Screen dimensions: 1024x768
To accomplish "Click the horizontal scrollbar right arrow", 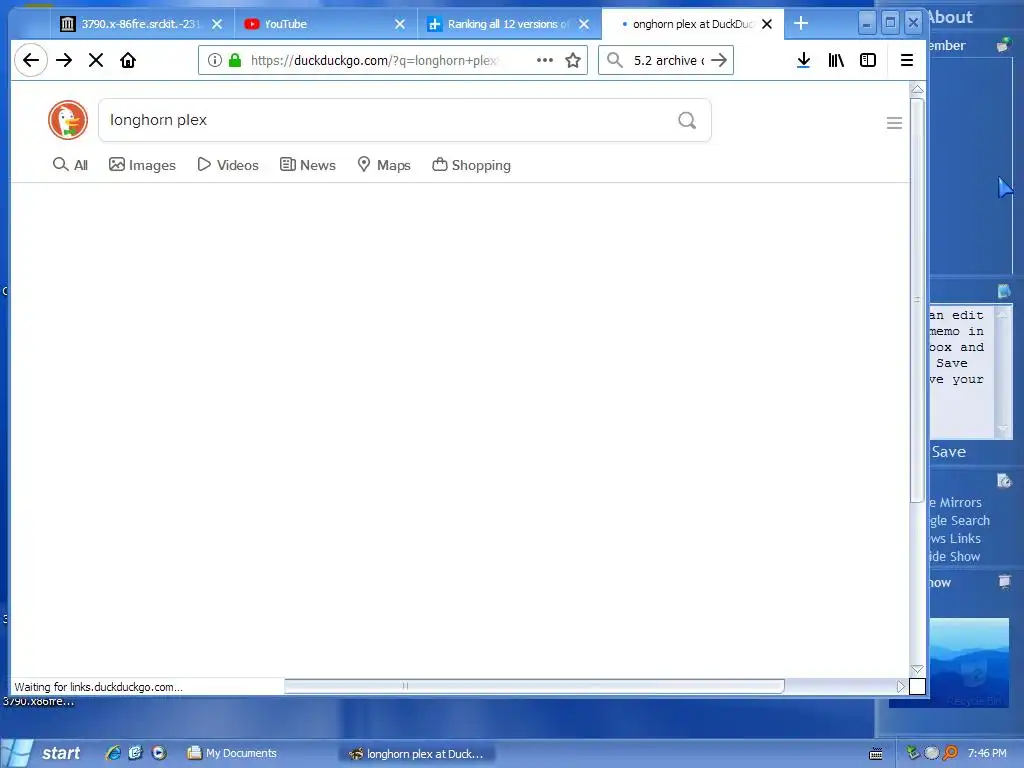I will coord(901,686).
